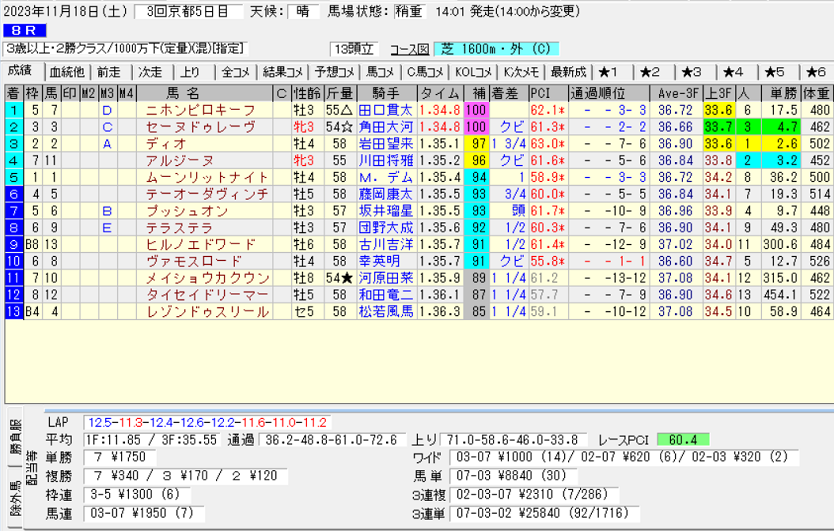Open the 最新成 tab
Image resolution: width=834 pixels, height=531 pixels.
[567, 72]
